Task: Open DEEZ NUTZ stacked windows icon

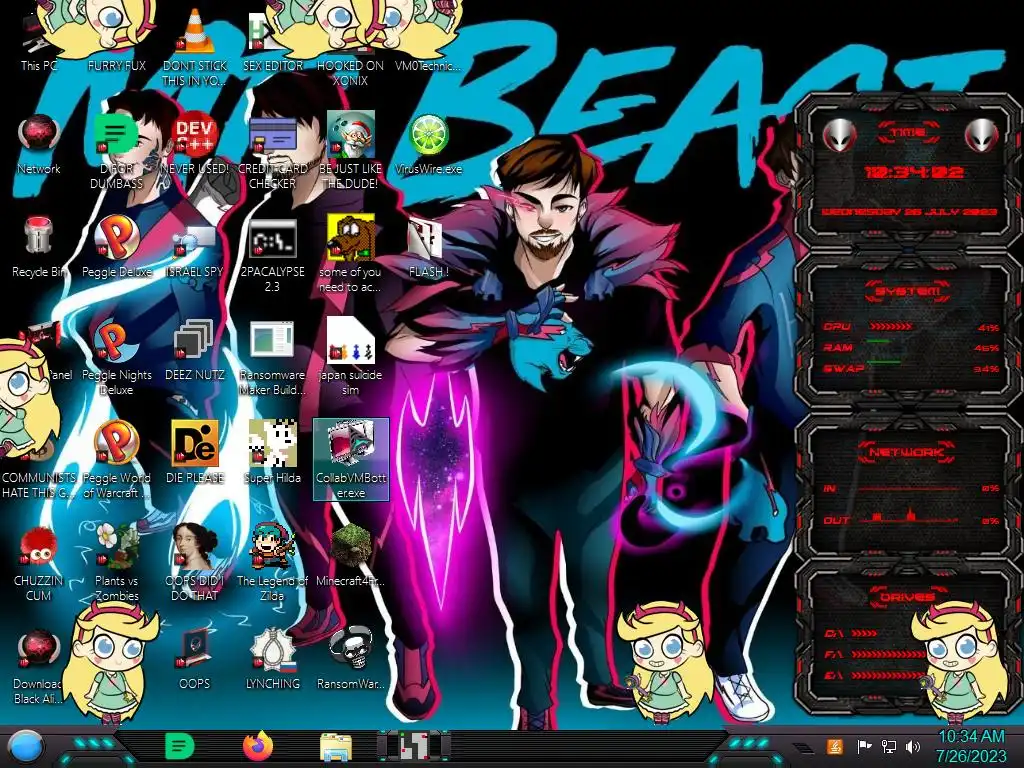Action: click(x=195, y=351)
